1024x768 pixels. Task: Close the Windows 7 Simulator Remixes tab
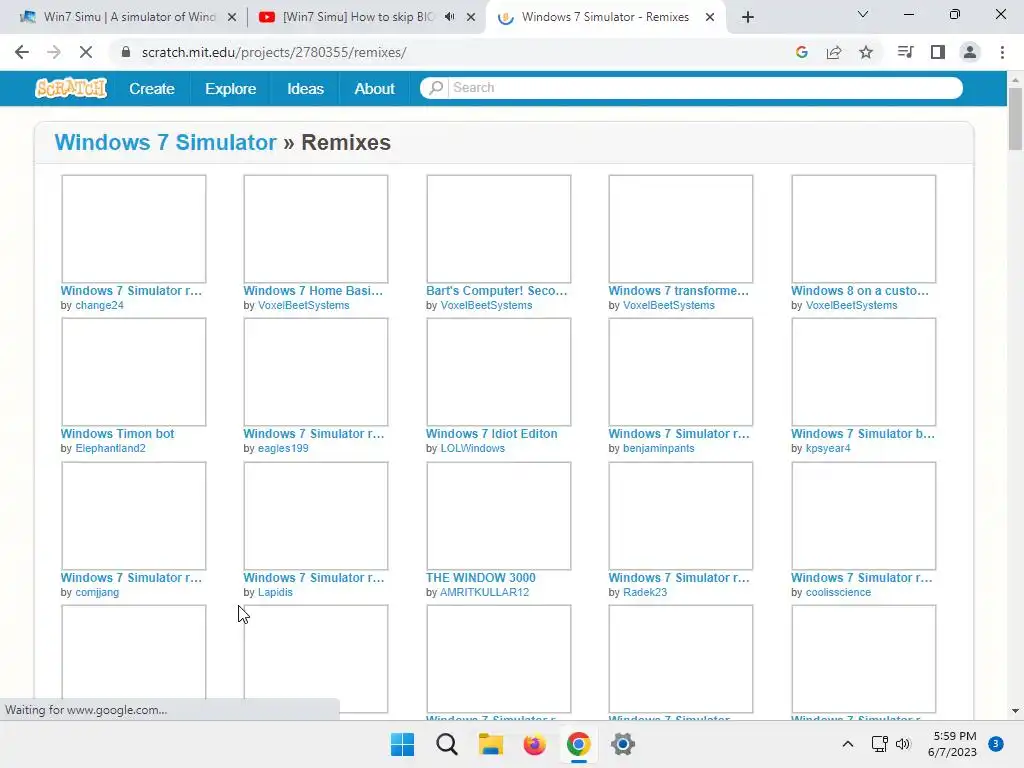[x=710, y=17]
